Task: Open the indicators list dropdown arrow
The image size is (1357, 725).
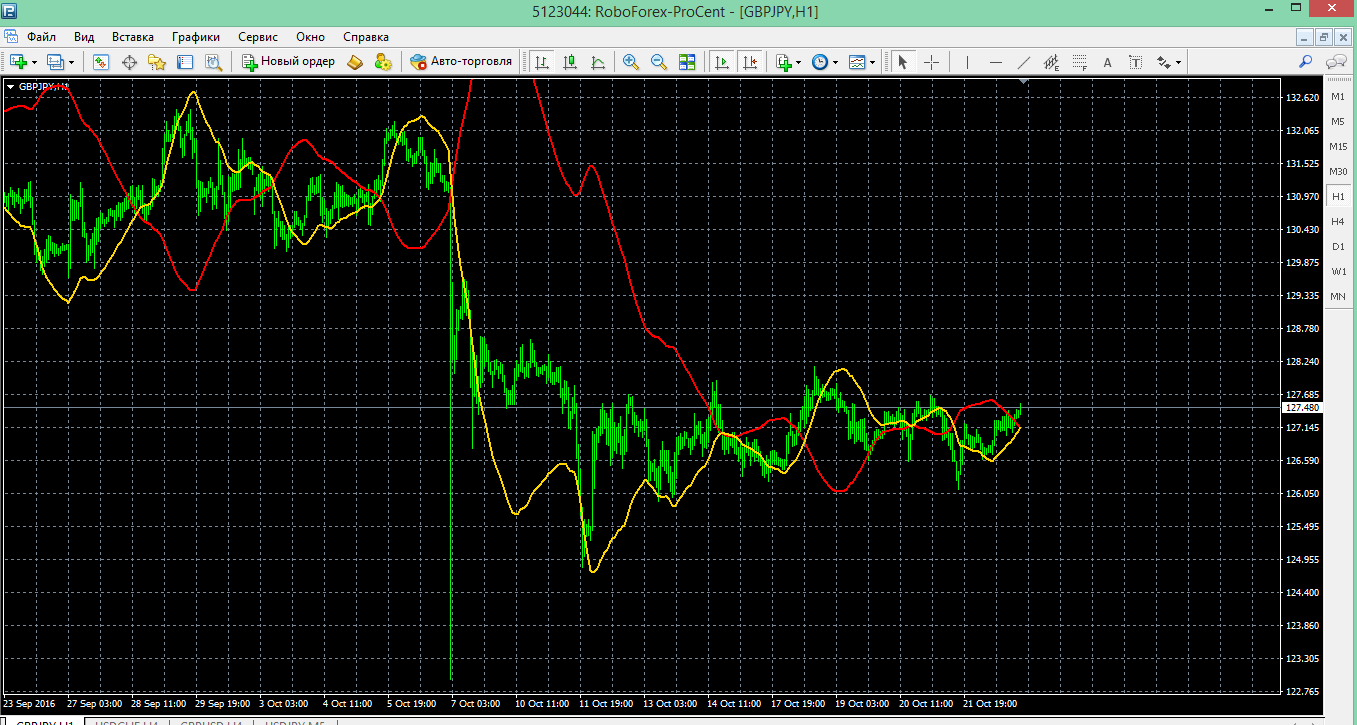Action: pyautogui.click(x=798, y=62)
